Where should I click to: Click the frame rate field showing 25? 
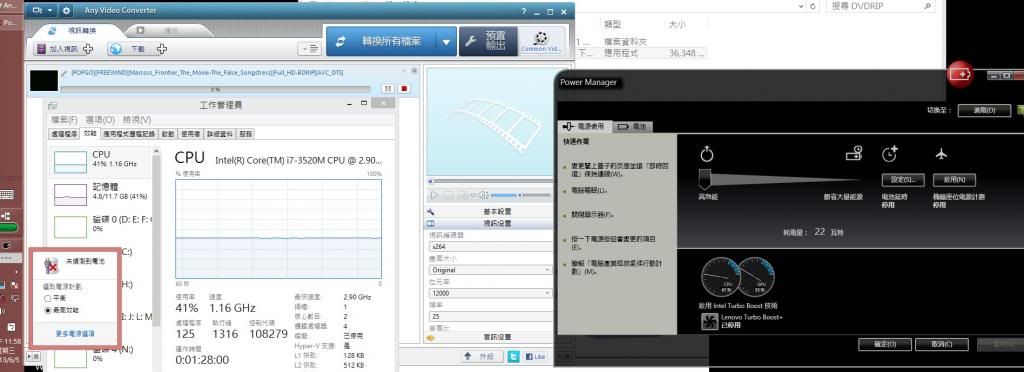point(490,316)
